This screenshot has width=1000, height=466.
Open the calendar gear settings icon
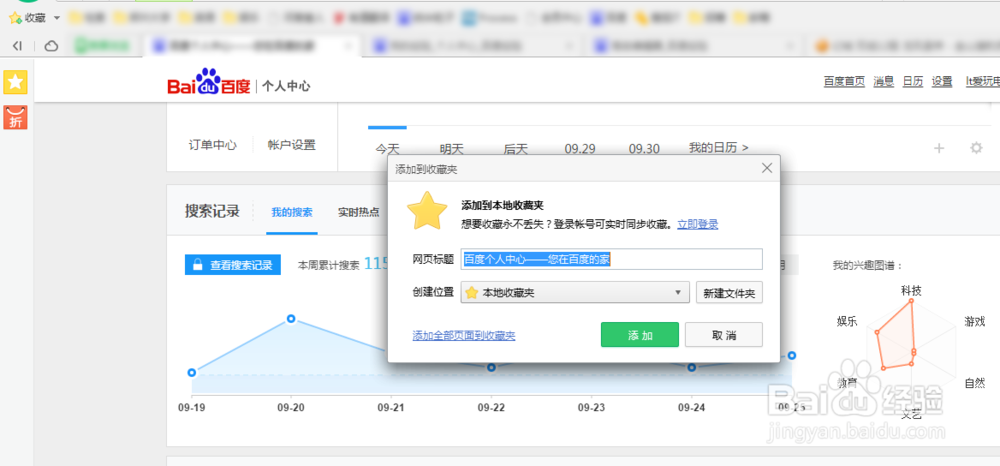[976, 148]
